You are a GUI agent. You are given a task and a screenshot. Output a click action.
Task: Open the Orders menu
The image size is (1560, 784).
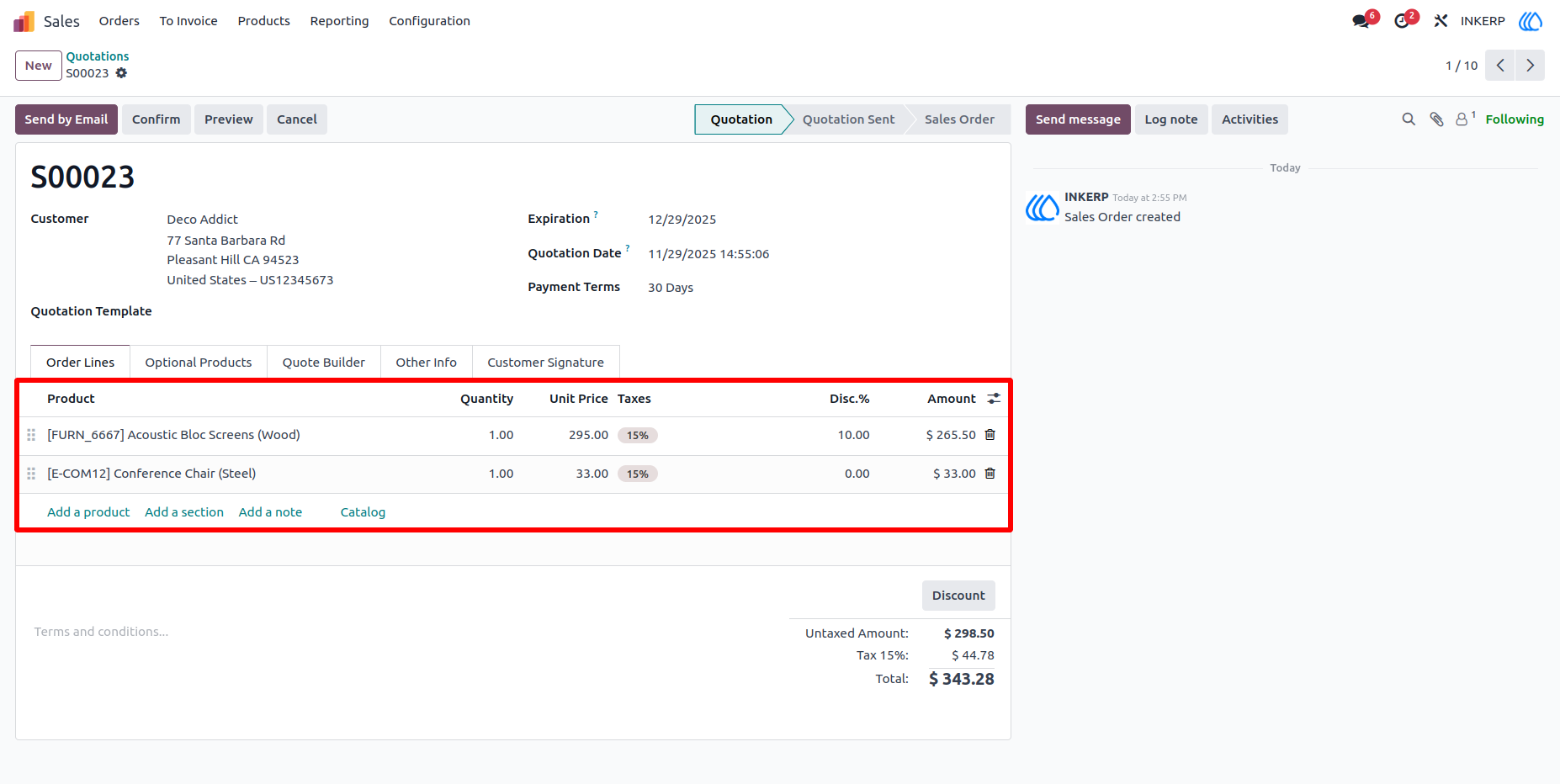coord(119,21)
